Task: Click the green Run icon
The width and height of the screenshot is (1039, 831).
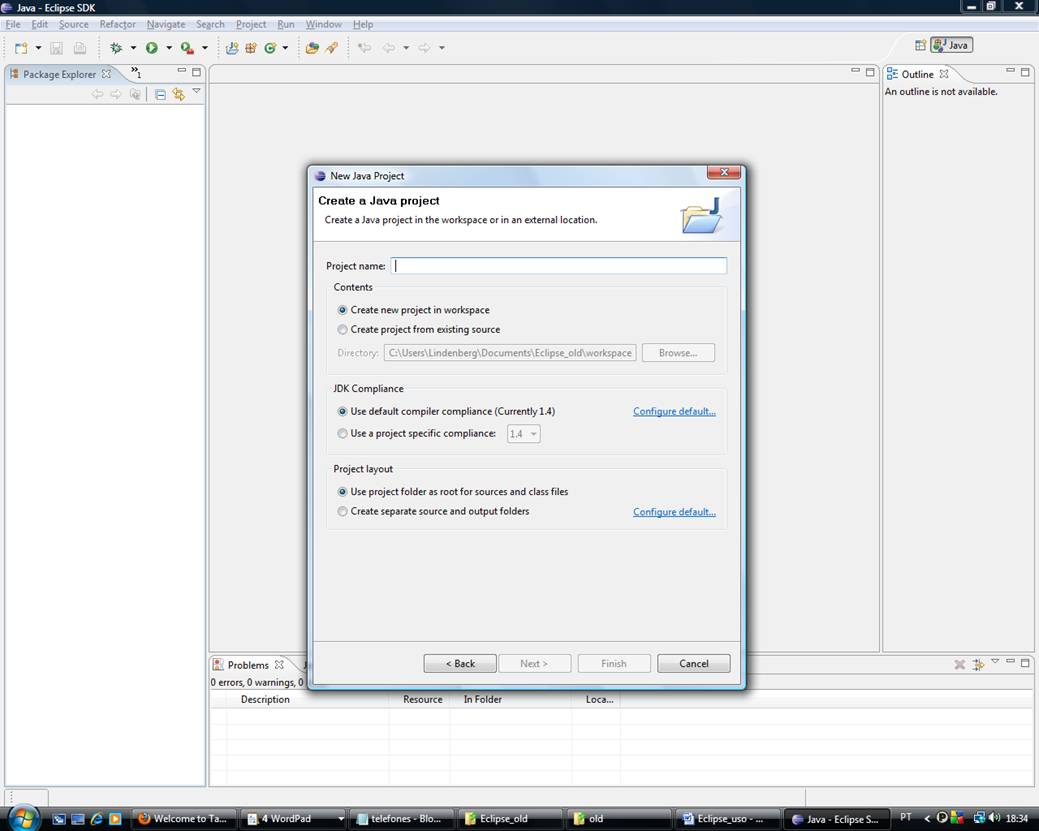Action: pyautogui.click(x=152, y=48)
